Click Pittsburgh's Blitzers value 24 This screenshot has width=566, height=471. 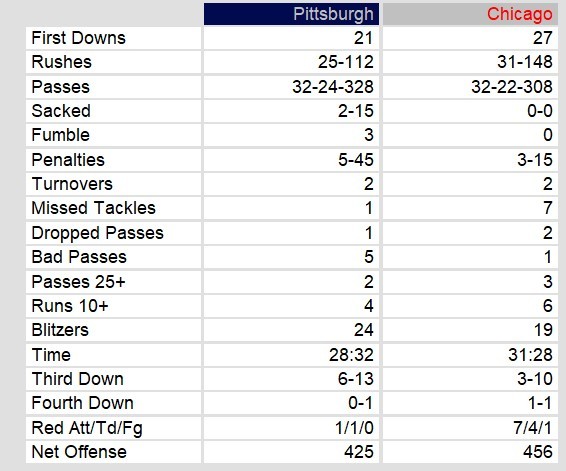coord(363,330)
